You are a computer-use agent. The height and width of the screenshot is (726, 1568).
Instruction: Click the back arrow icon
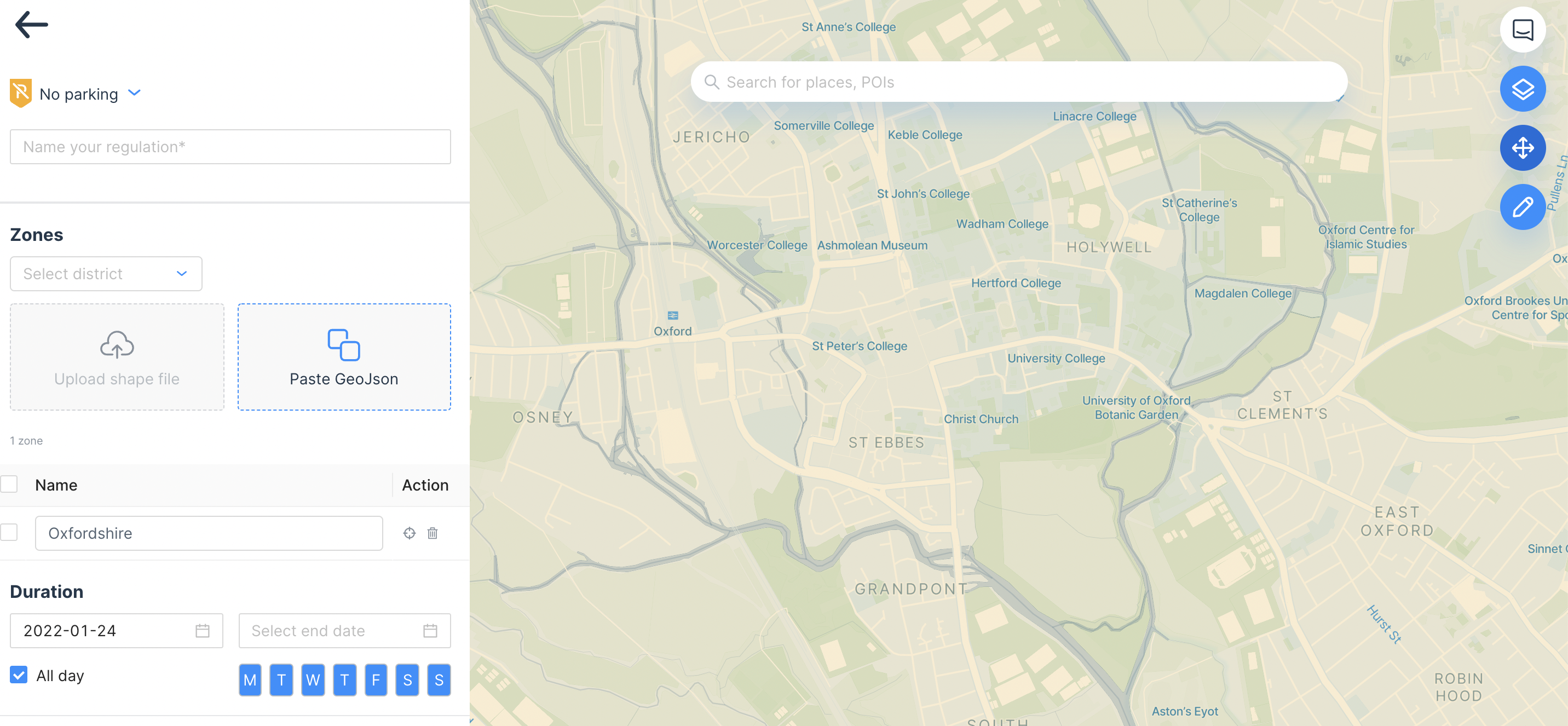tap(31, 25)
